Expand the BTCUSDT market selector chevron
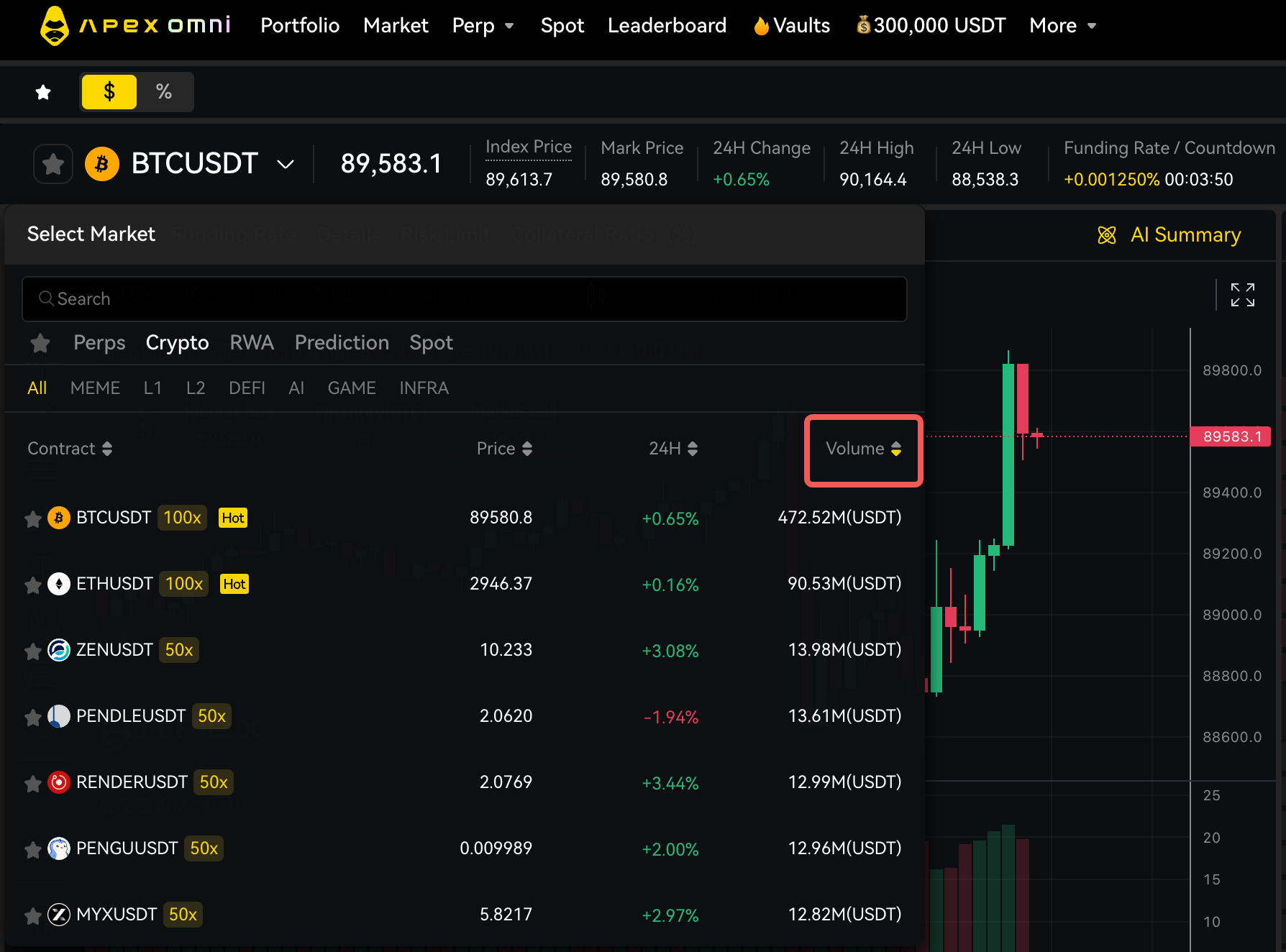 click(x=286, y=164)
